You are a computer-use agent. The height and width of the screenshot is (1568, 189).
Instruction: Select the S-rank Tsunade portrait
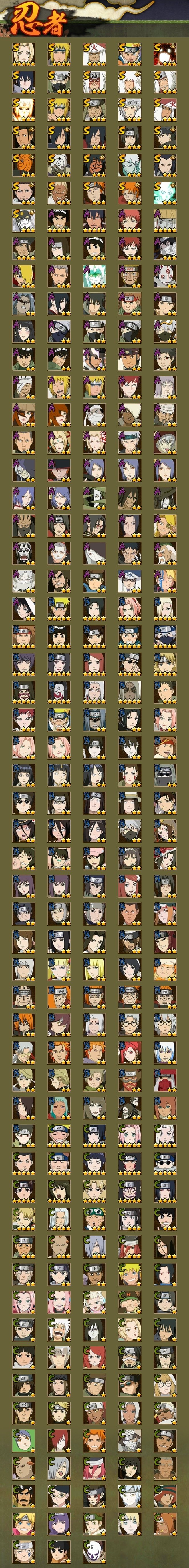tap(23, 53)
